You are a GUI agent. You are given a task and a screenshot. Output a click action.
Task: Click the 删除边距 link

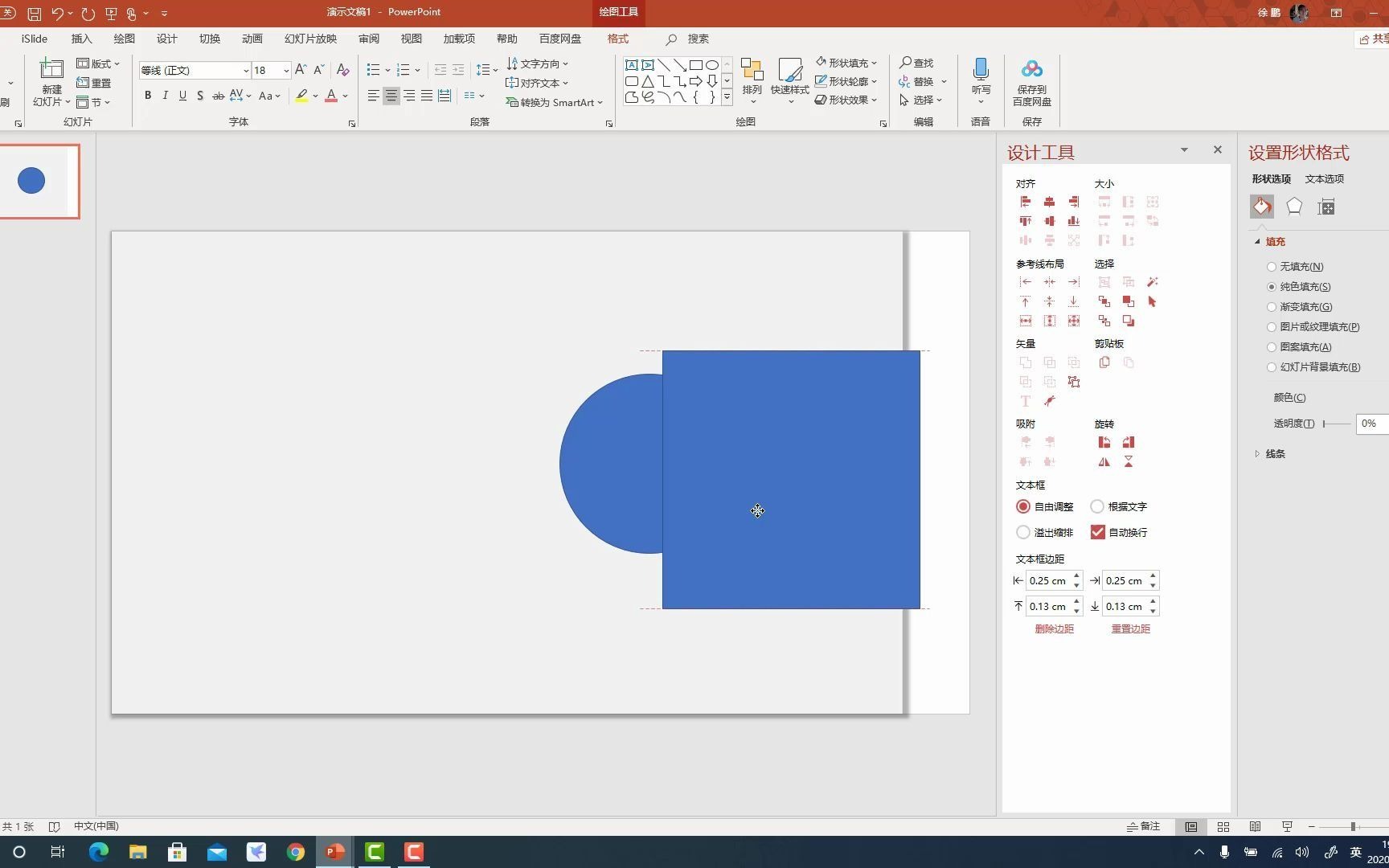(1053, 628)
